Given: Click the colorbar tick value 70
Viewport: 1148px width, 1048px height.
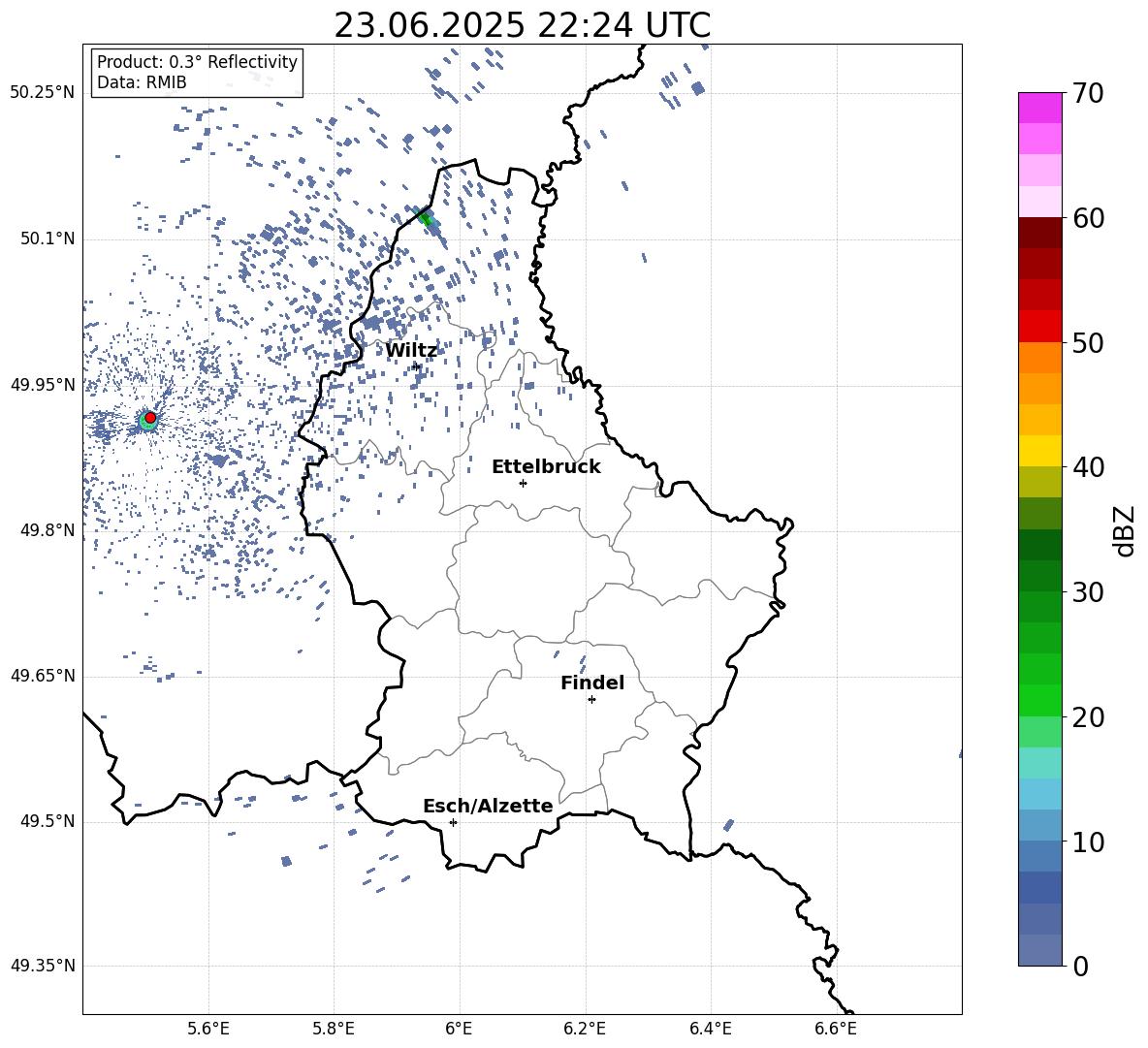Looking at the screenshot, I should pos(1088,93).
